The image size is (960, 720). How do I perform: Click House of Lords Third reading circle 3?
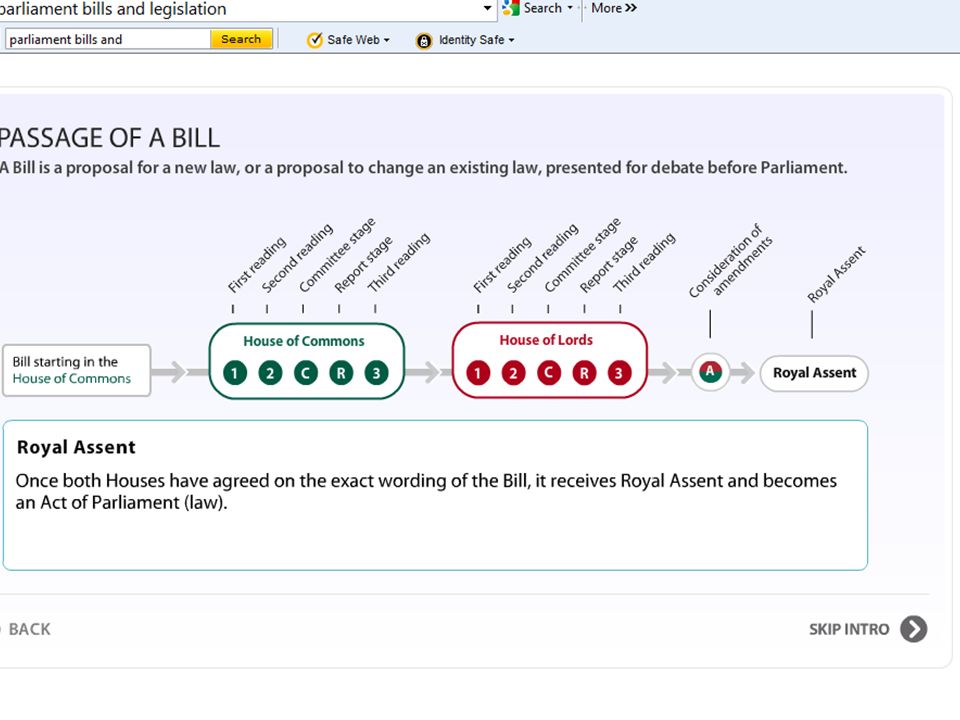[x=619, y=373]
